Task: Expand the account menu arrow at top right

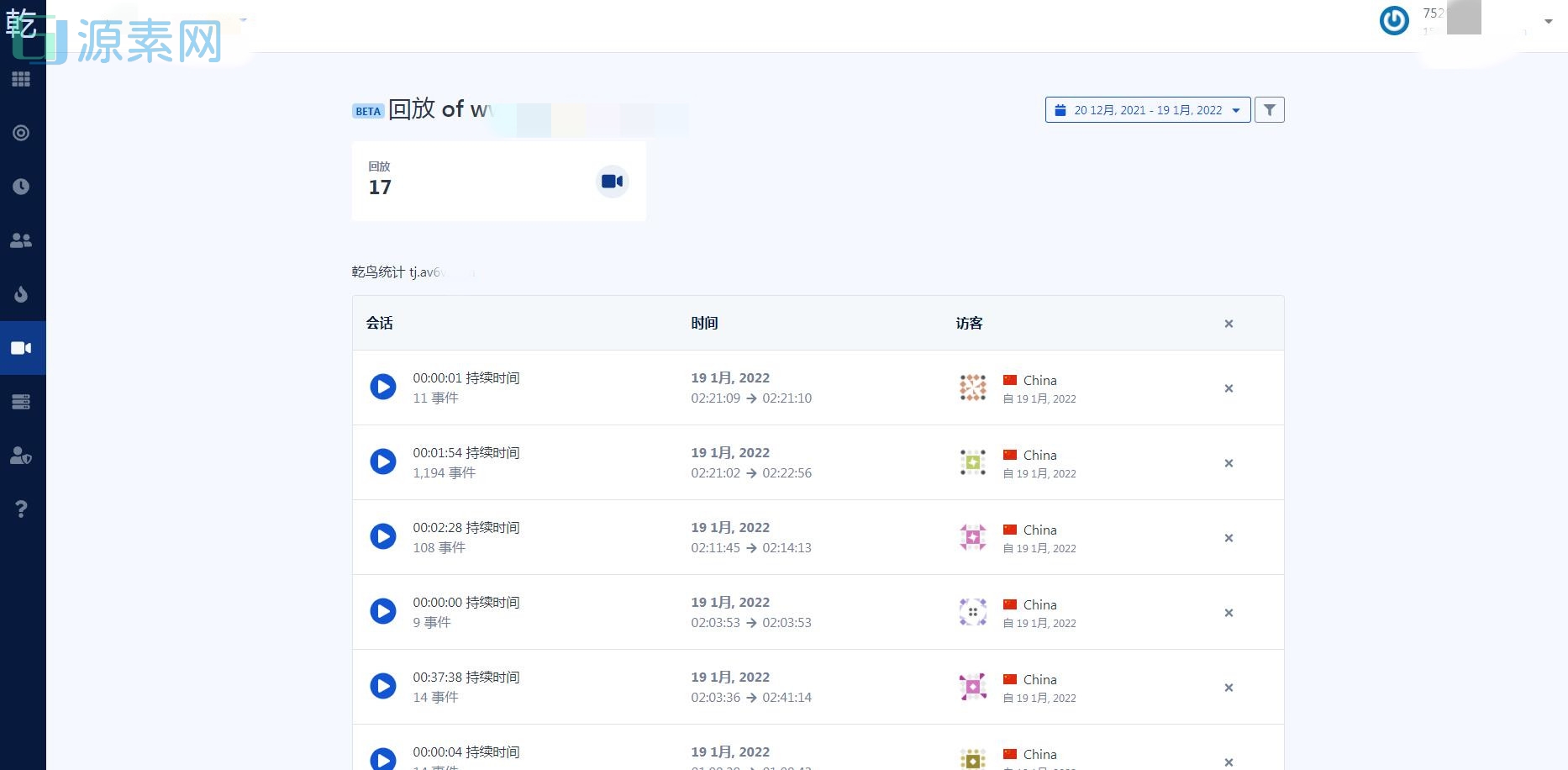Action: [1548, 22]
